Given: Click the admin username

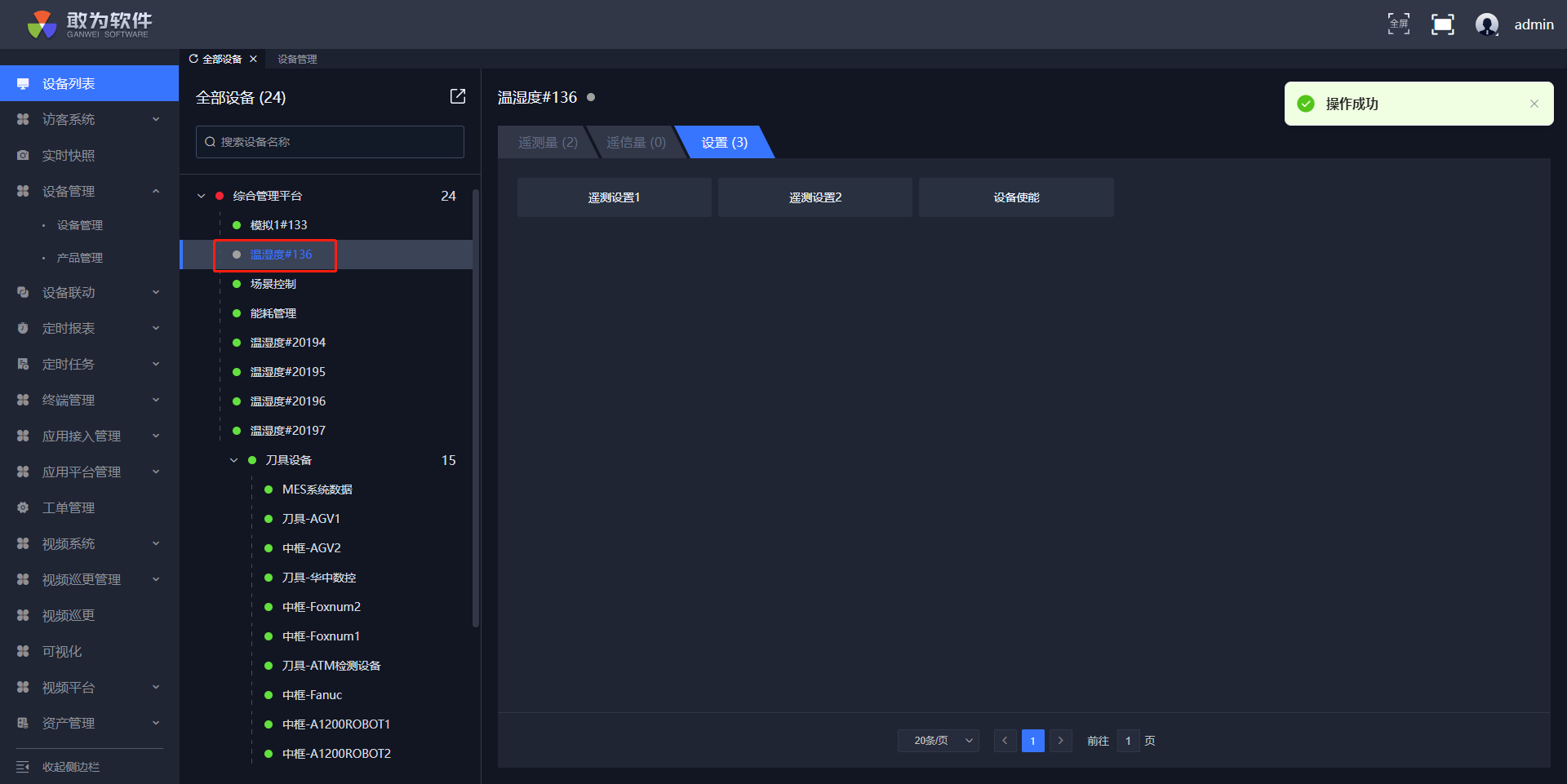Looking at the screenshot, I should coord(1534,24).
